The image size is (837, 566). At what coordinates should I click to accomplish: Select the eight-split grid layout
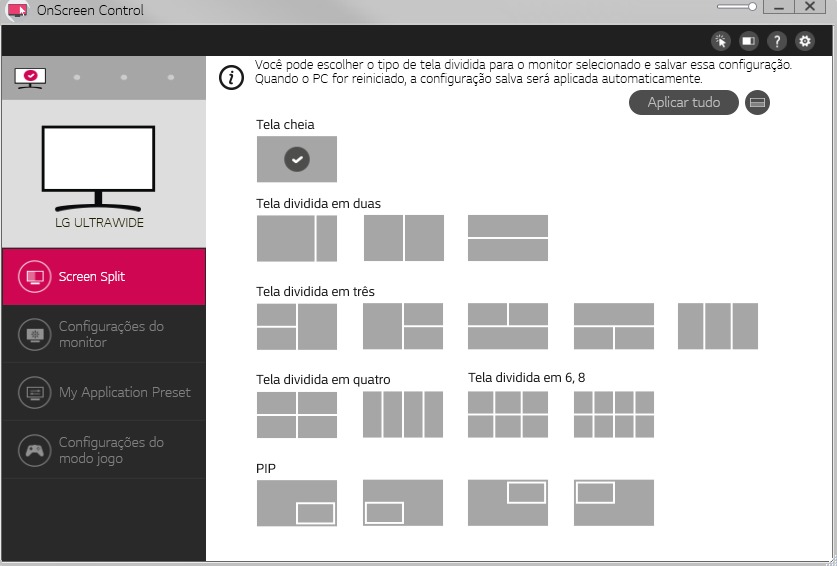point(614,414)
